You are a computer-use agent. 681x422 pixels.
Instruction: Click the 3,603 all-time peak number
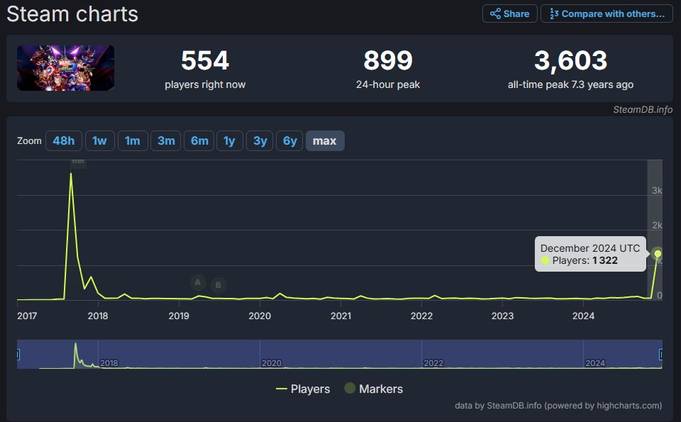point(571,60)
